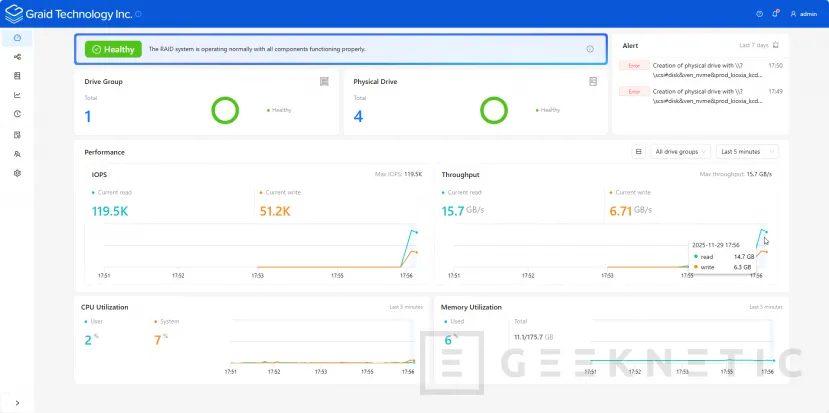Click the Physical Drive details icon
The width and height of the screenshot is (829, 413).
593,81
